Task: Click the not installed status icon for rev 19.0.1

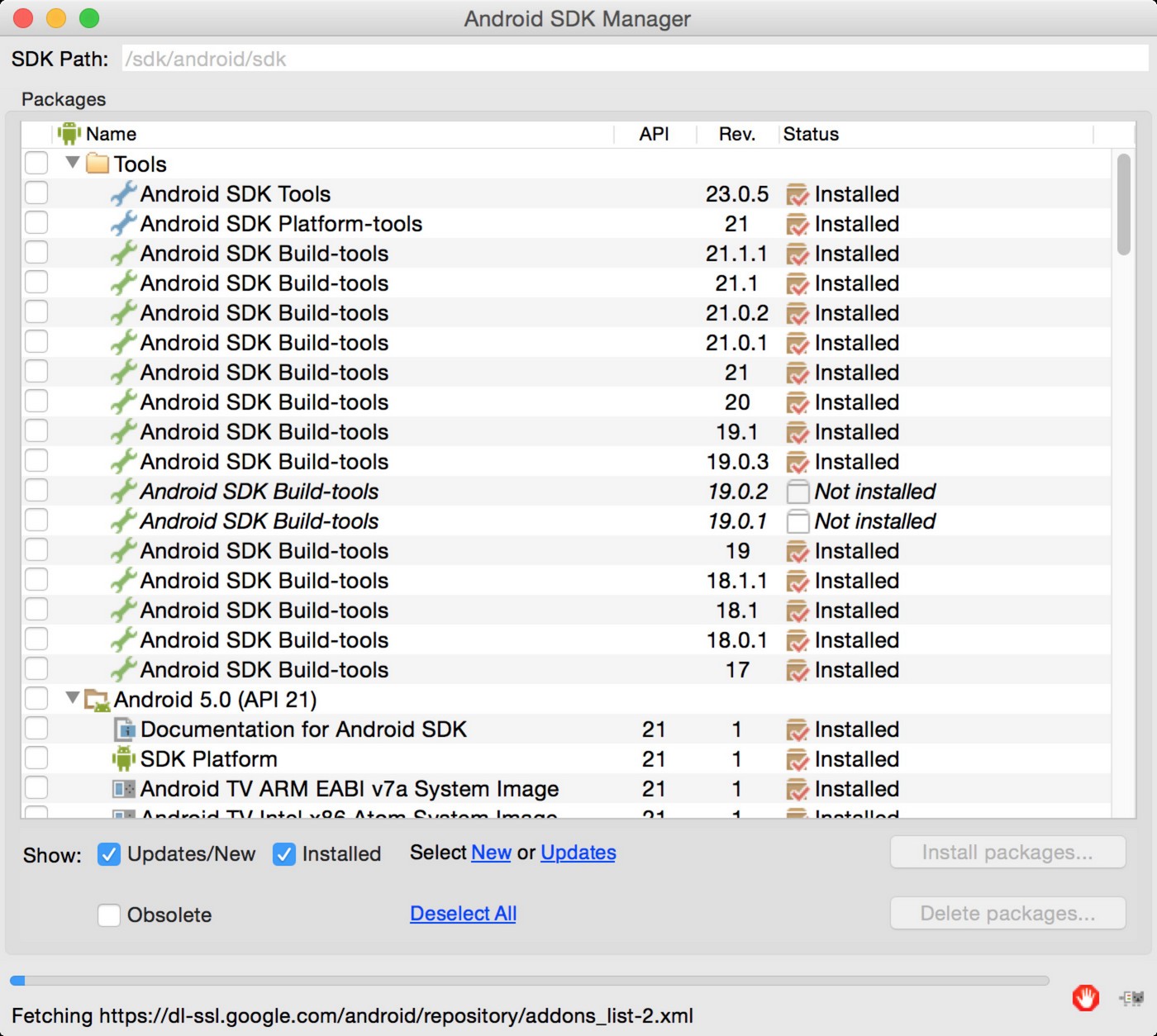Action: (798, 522)
